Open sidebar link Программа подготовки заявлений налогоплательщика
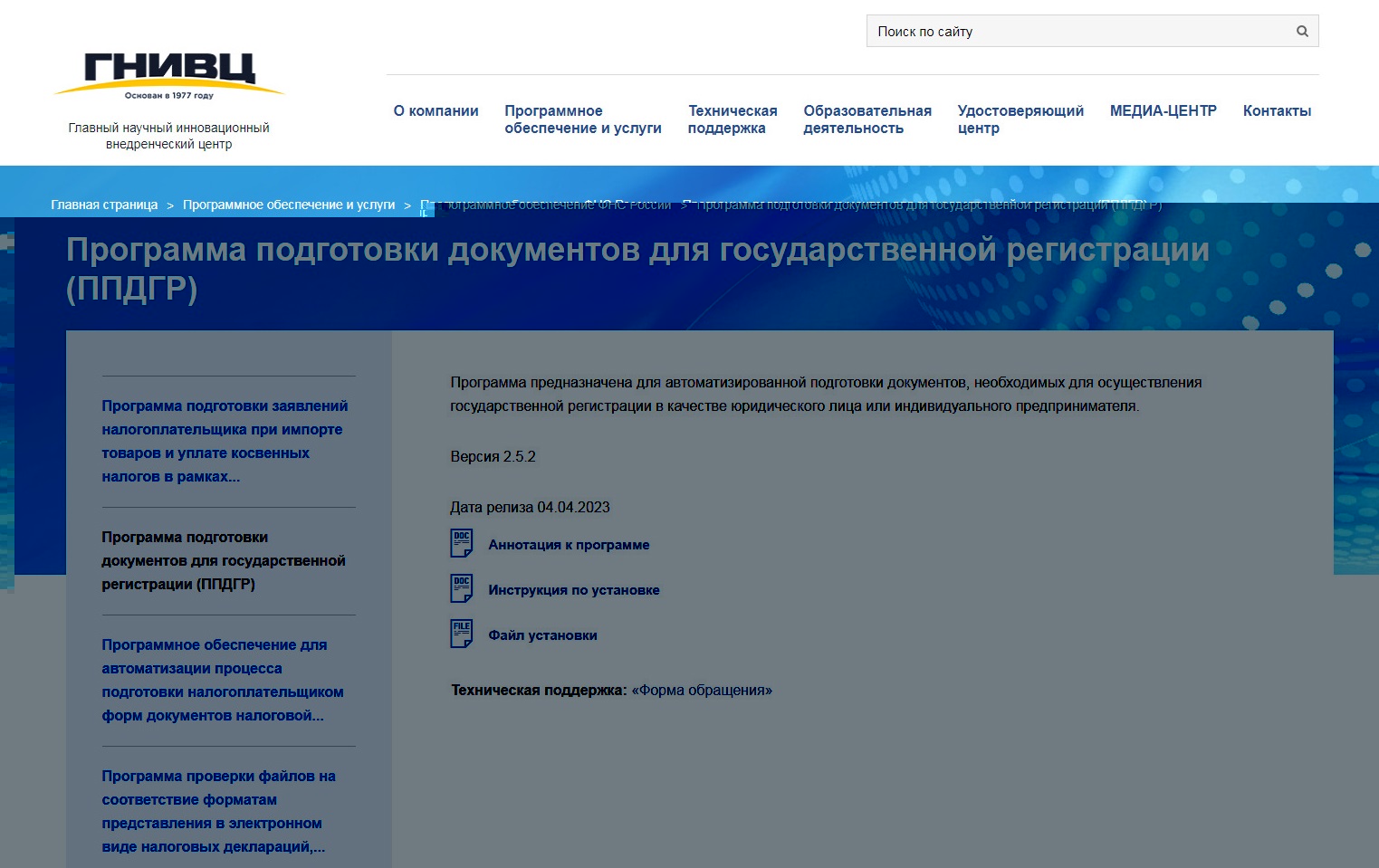The height and width of the screenshot is (868, 1379). point(225,441)
